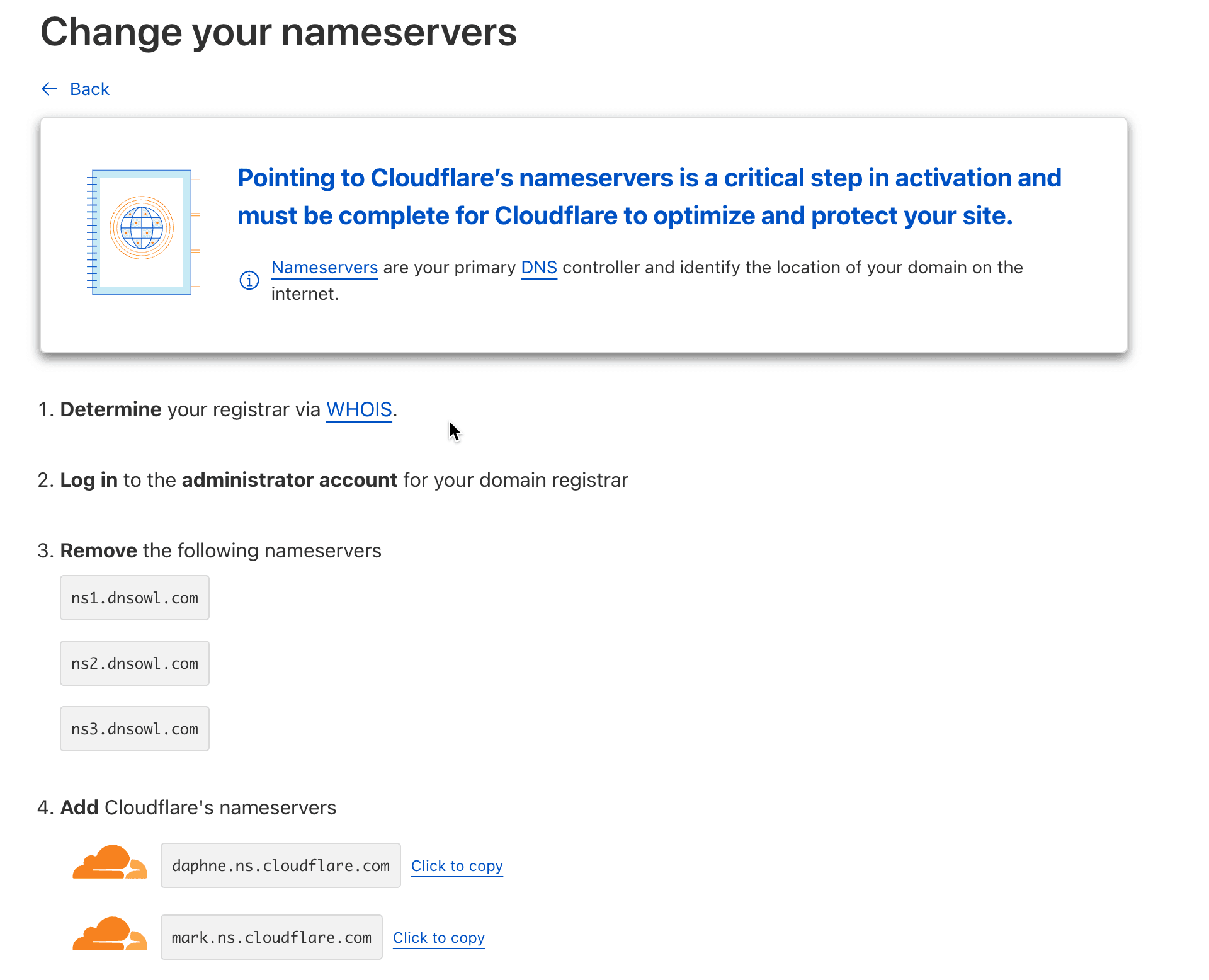Open the WHOIS lookup link
Image resolution: width=1209 pixels, height=980 pixels.
[359, 410]
